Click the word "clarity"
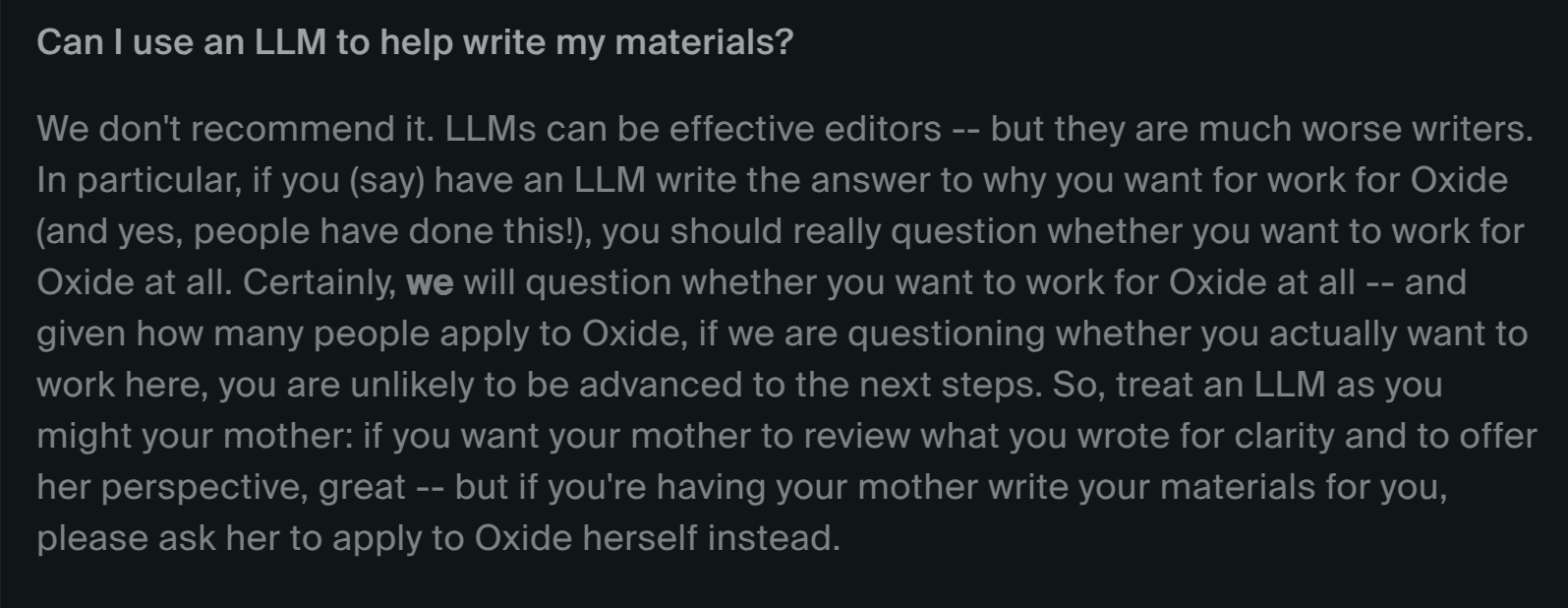The image size is (1568, 608). coord(1273,436)
